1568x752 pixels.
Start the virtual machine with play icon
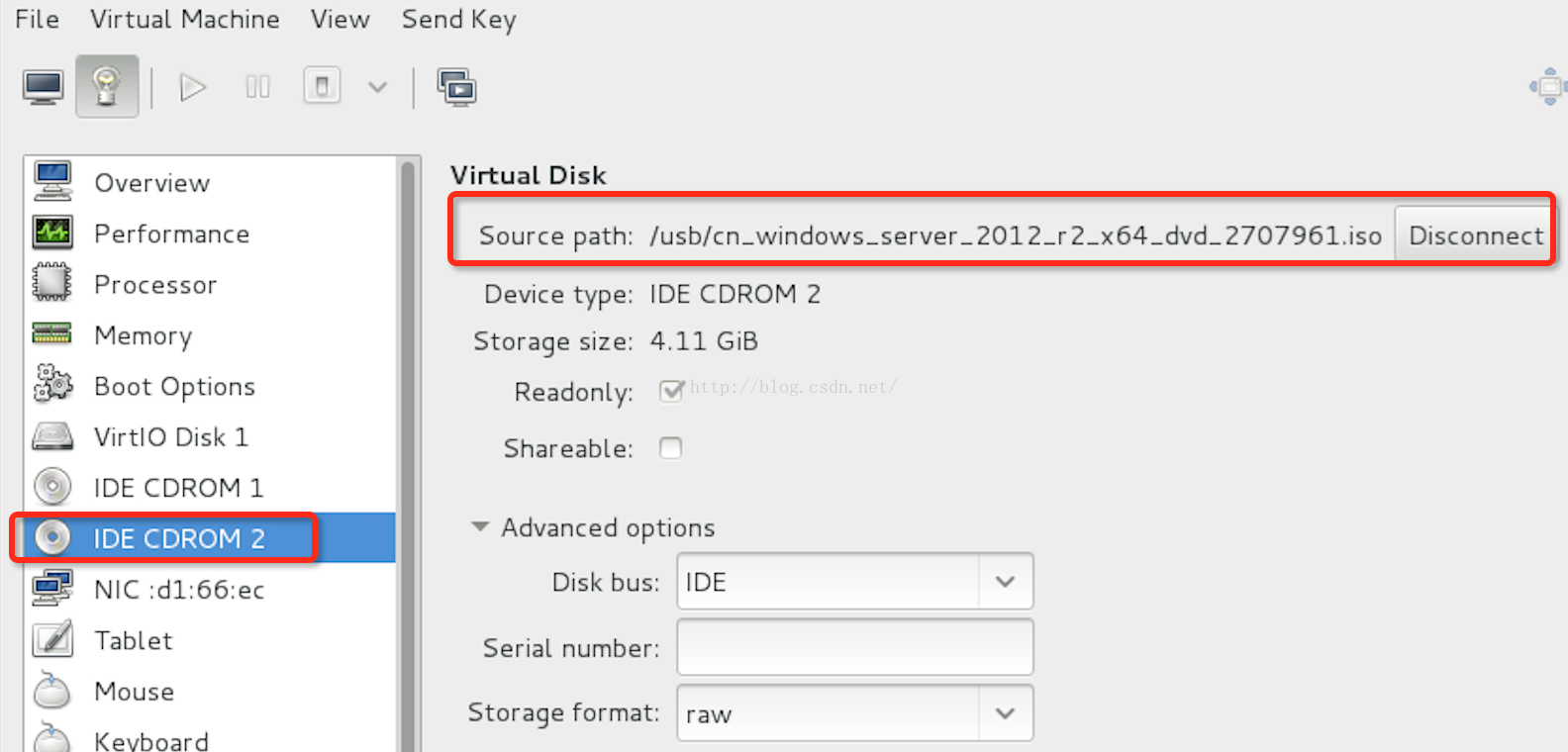(193, 87)
